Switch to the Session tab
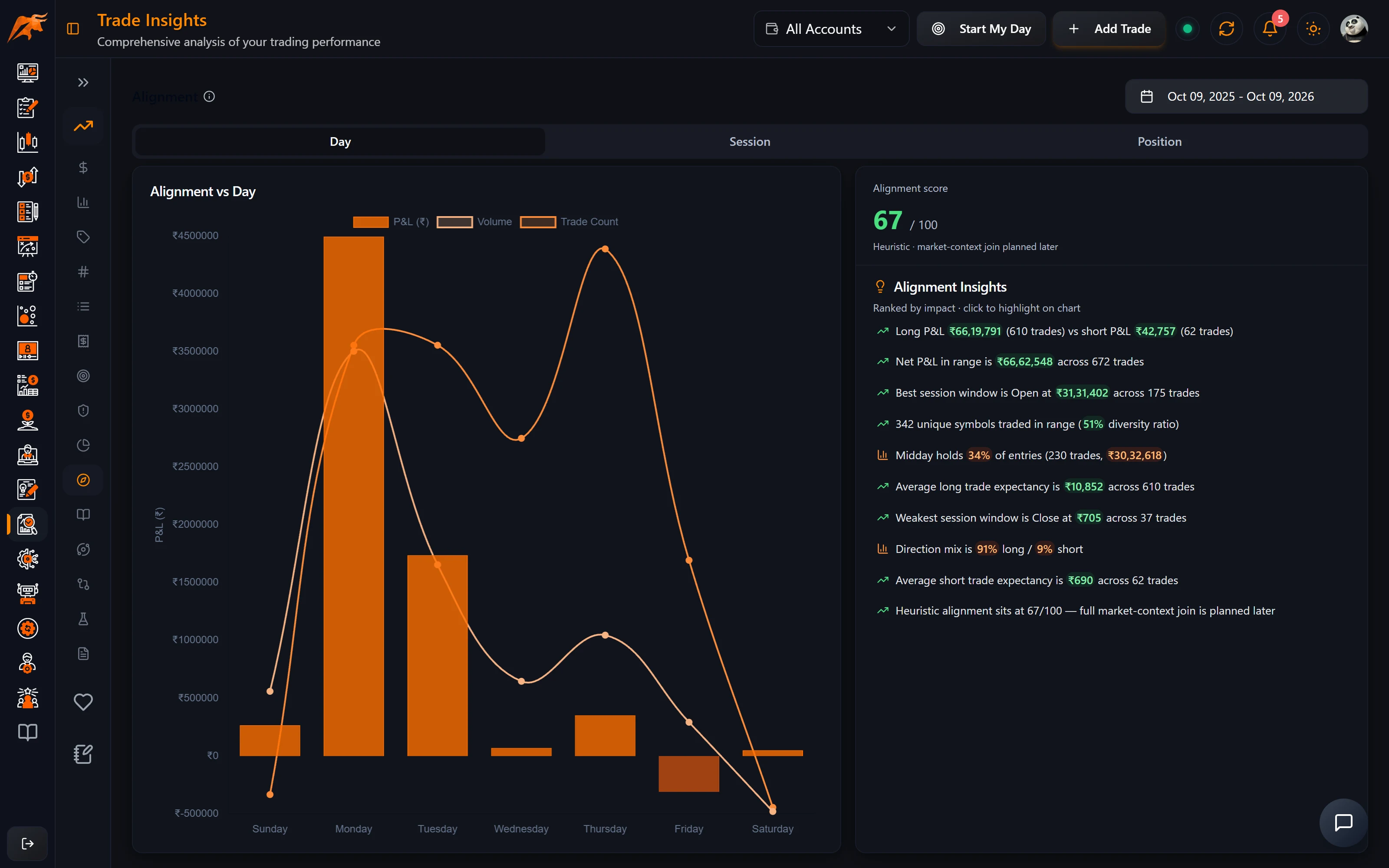The width and height of the screenshot is (1389, 868). pos(750,141)
